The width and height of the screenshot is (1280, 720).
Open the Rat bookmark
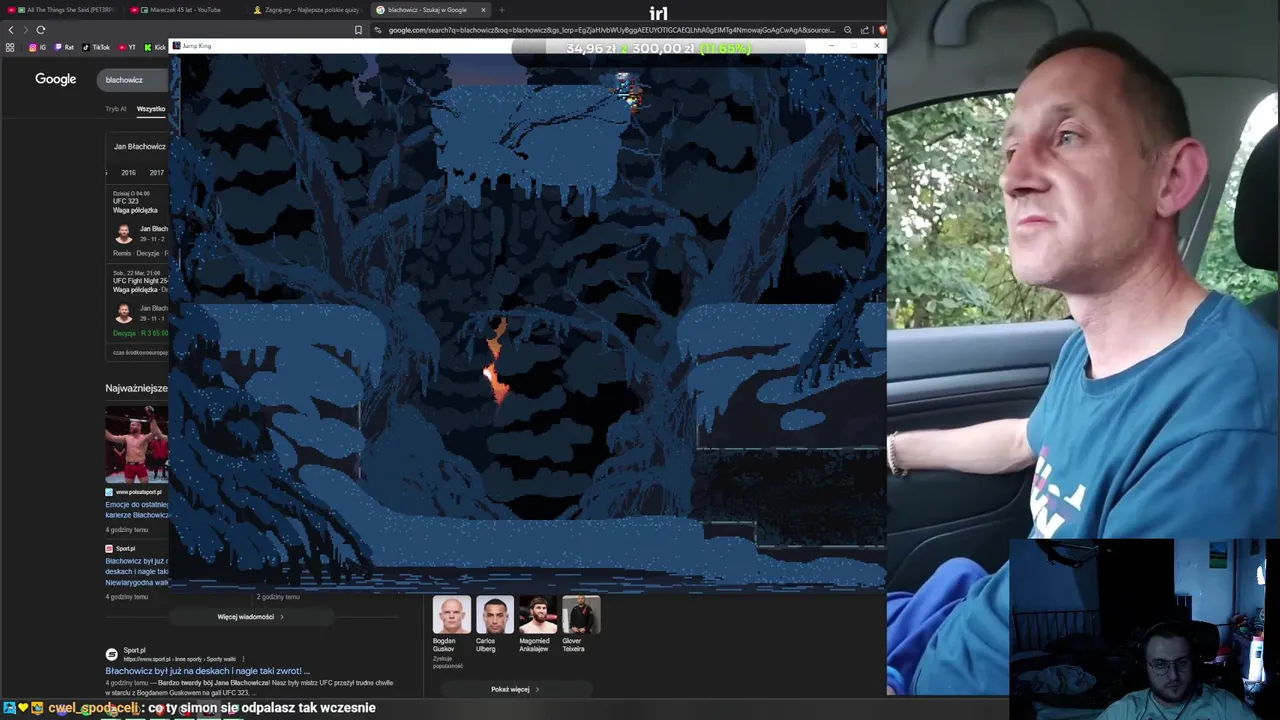(x=64, y=47)
